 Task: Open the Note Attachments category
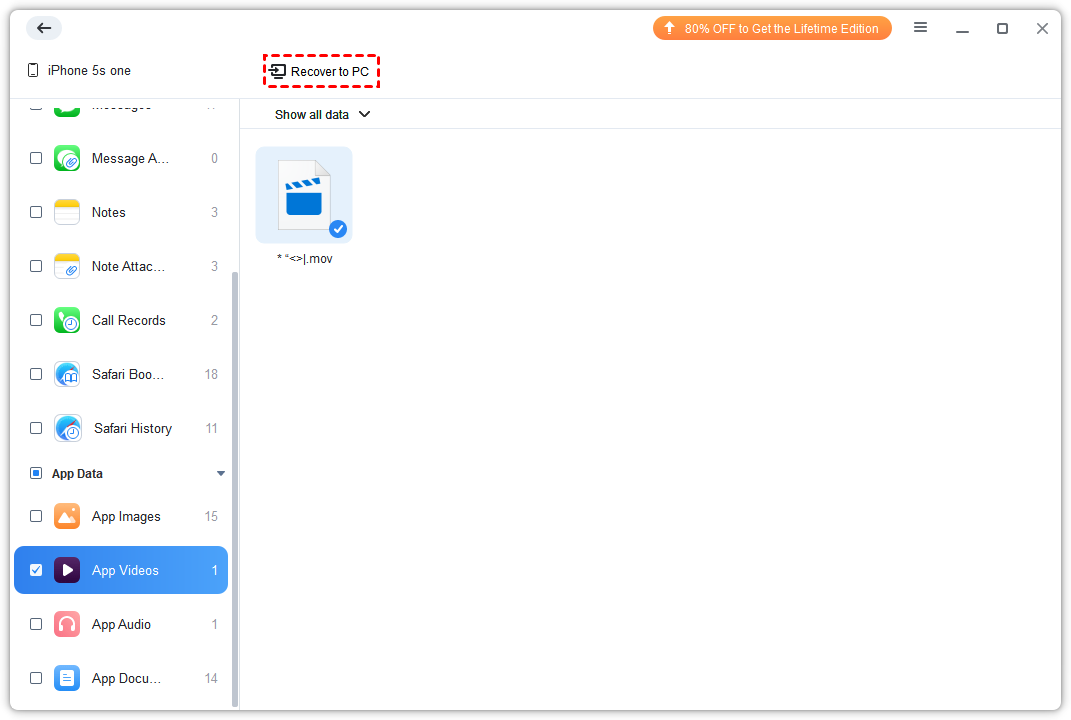point(128,266)
